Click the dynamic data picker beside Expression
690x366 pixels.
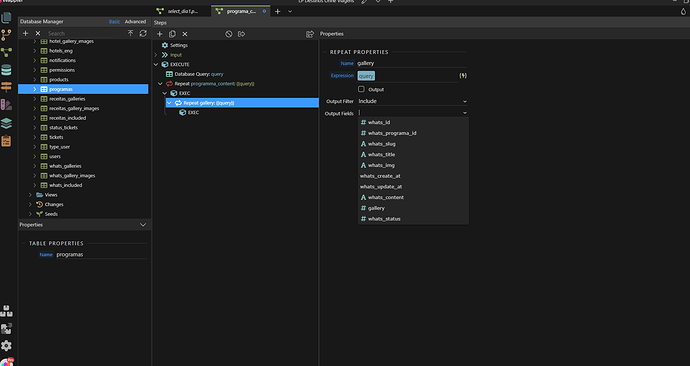point(463,76)
